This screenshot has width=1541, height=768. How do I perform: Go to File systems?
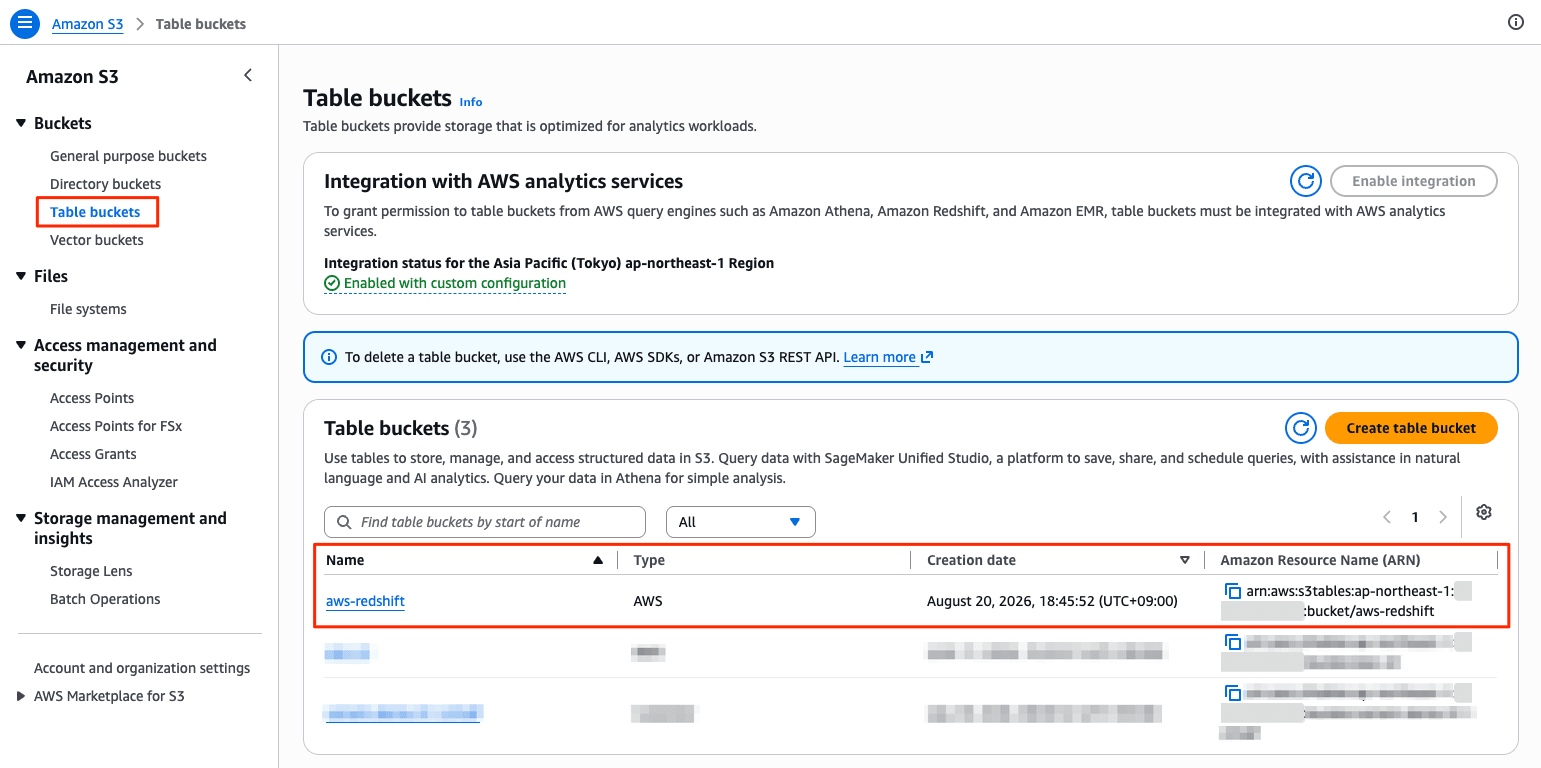[x=88, y=309]
